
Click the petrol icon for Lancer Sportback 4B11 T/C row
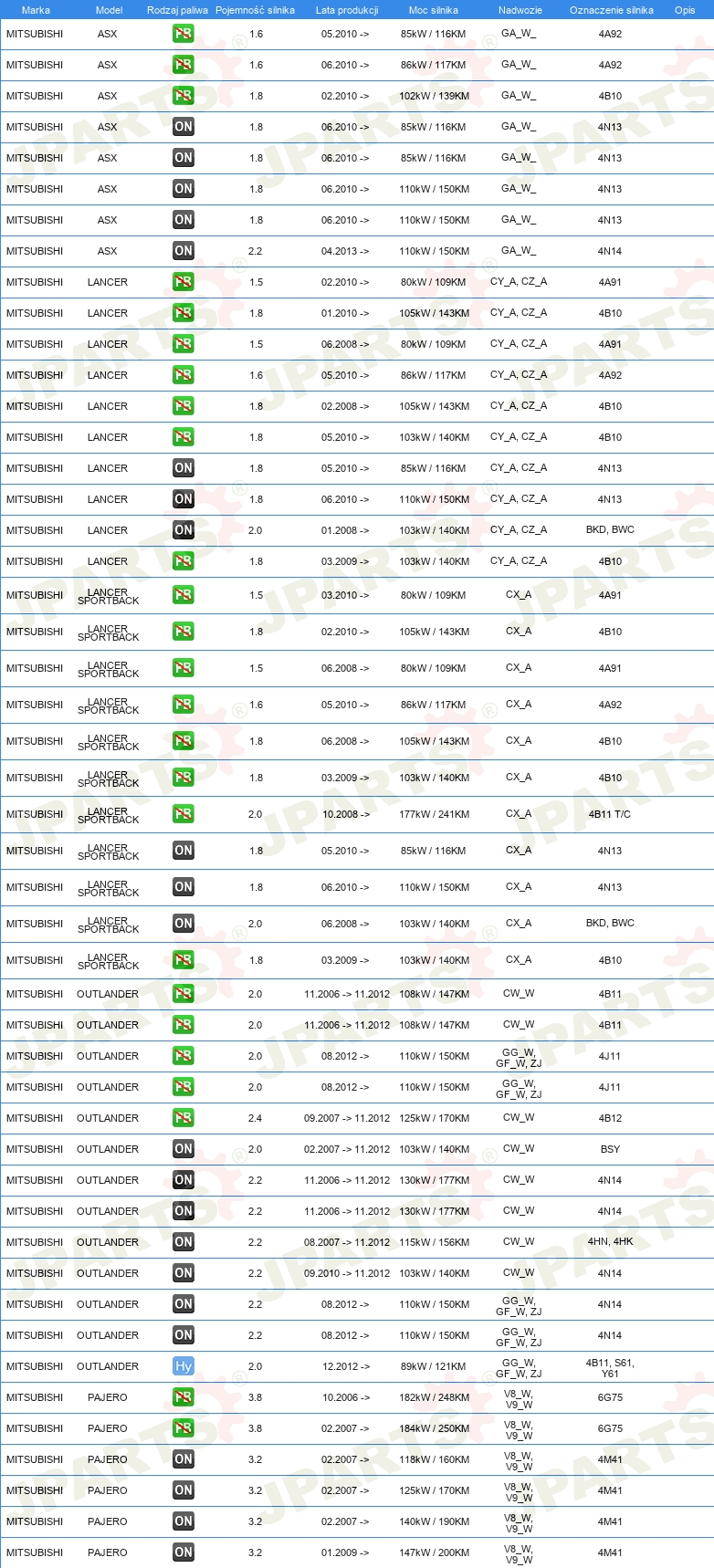coord(184,814)
